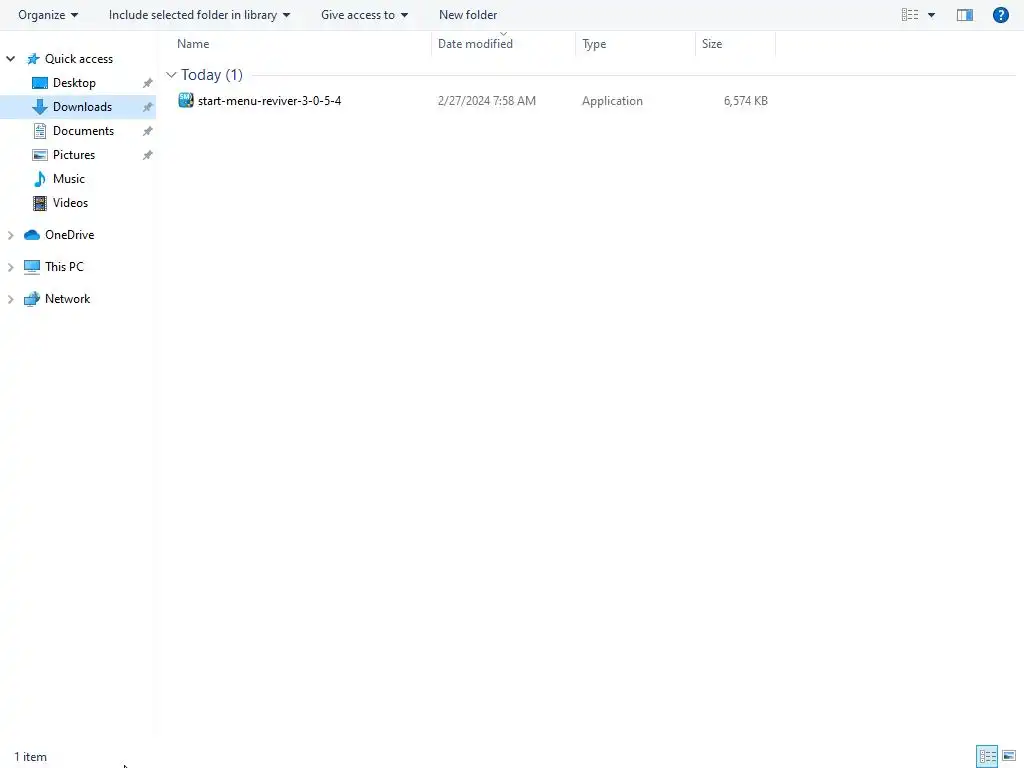
Task: Create a New folder
Action: pyautogui.click(x=468, y=14)
